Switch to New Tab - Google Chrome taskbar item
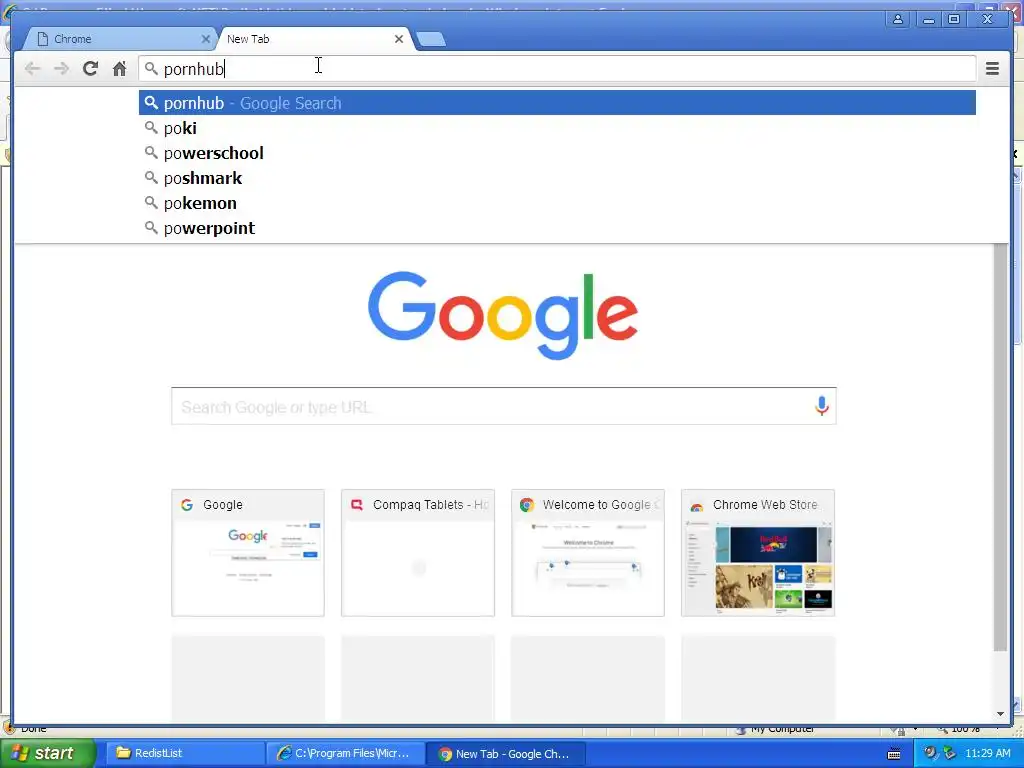 pos(505,753)
